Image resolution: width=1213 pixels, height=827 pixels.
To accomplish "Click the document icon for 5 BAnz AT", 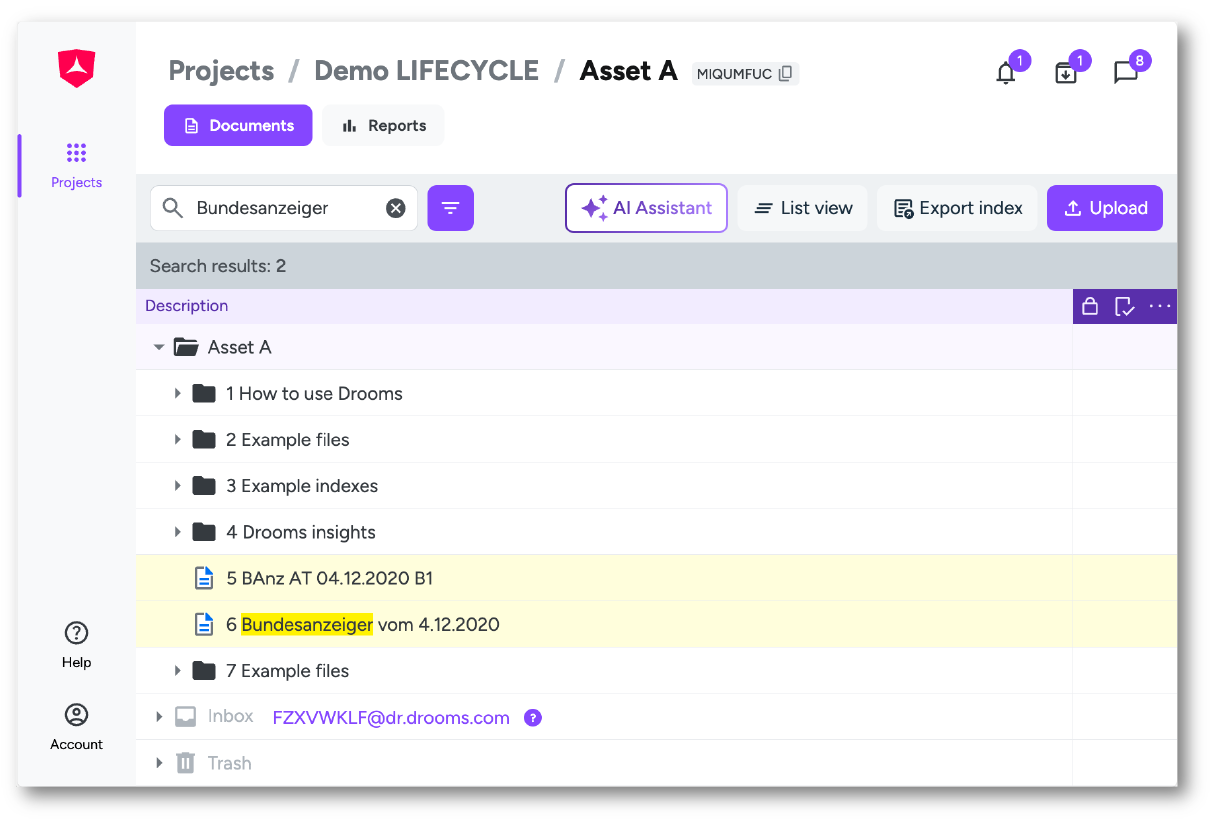I will [204, 578].
